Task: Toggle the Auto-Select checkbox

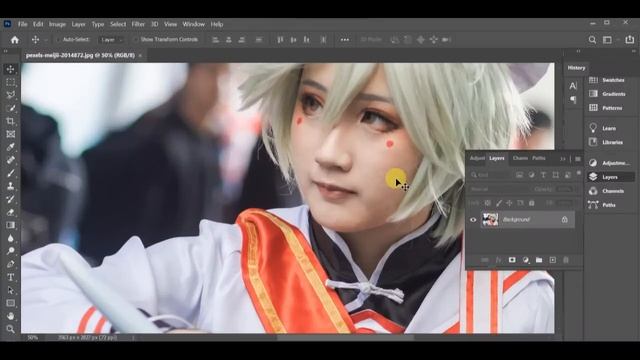Action: click(59, 40)
